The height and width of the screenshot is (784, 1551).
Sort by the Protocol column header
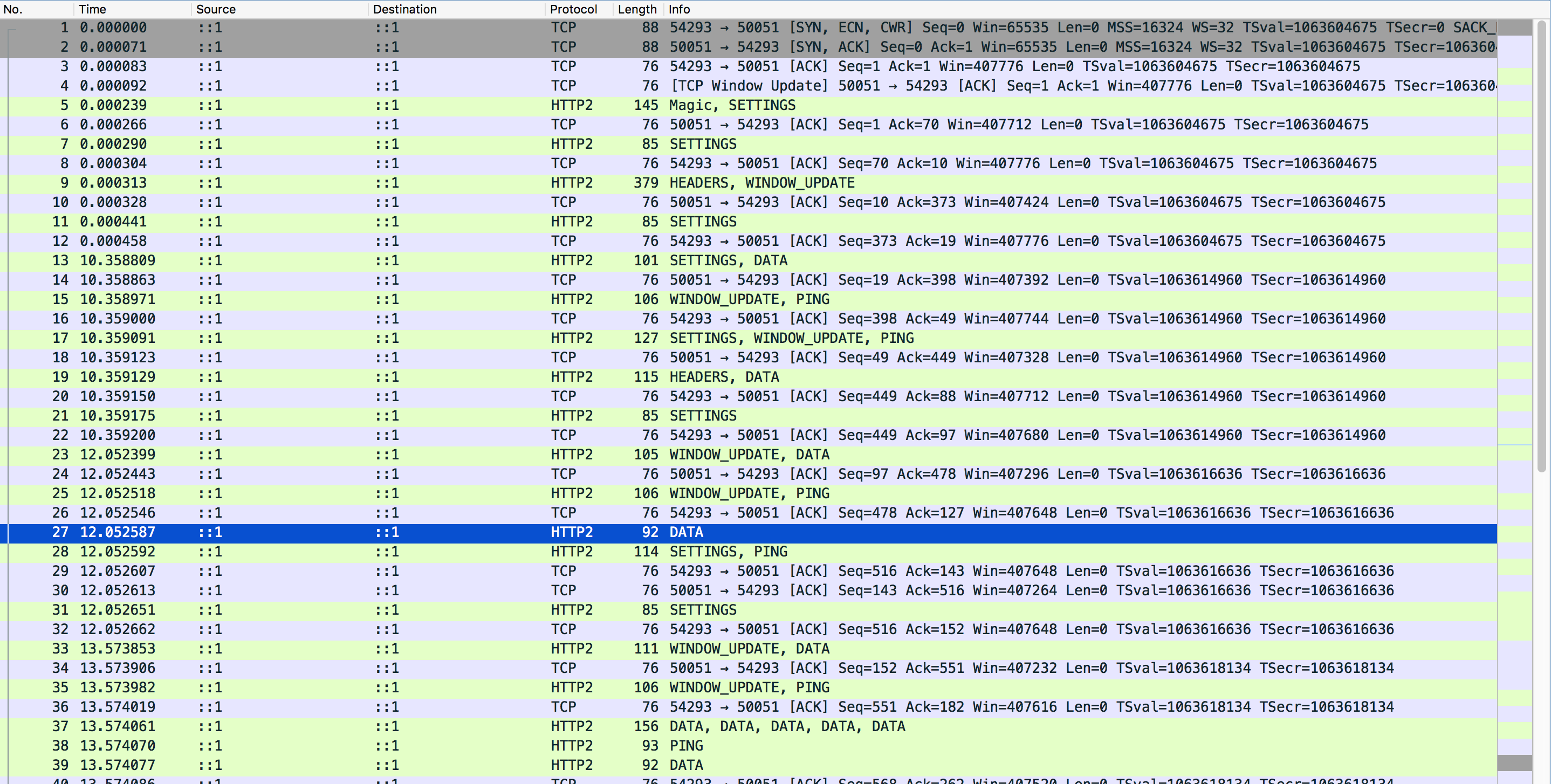[573, 9]
